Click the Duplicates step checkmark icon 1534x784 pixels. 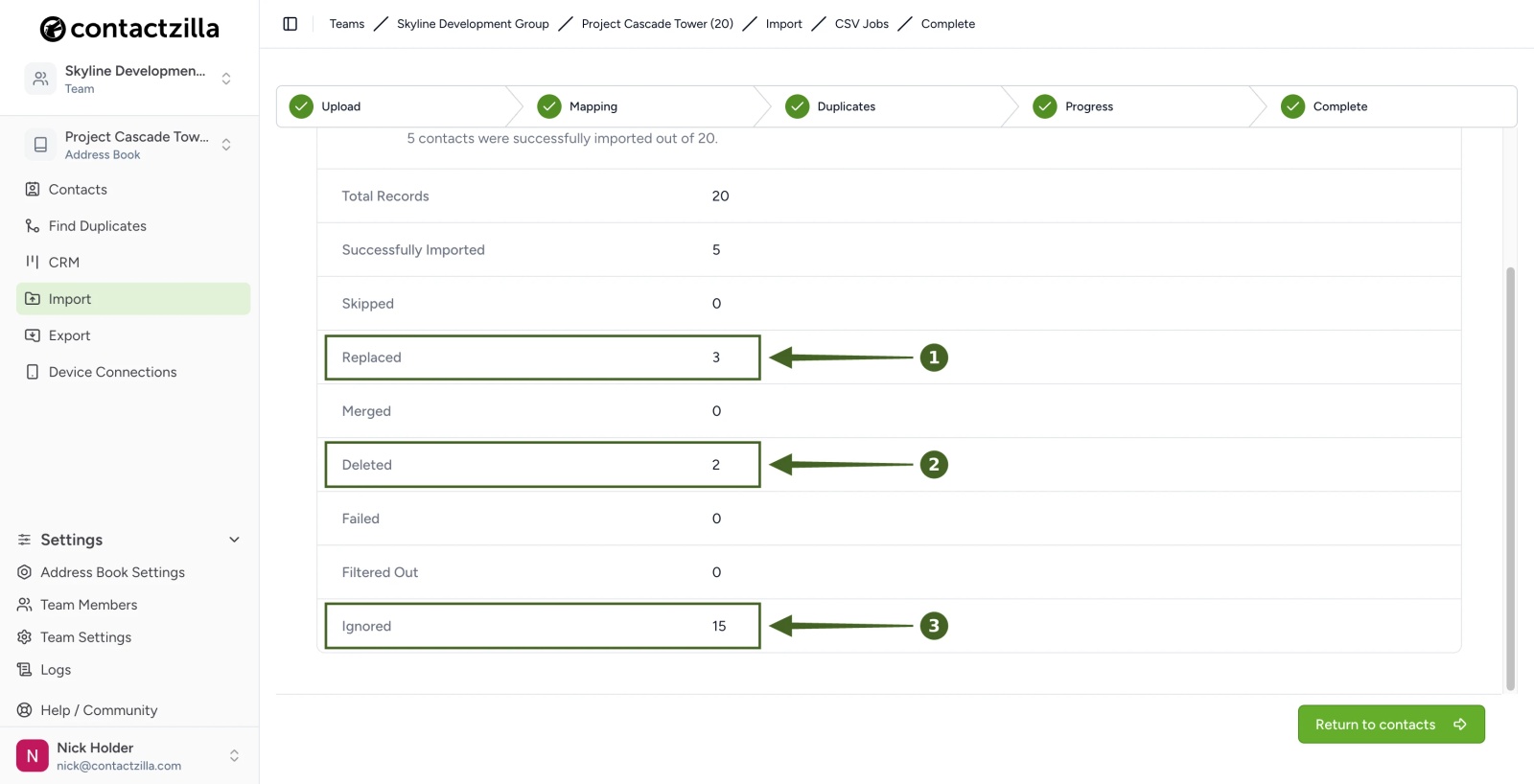click(798, 106)
